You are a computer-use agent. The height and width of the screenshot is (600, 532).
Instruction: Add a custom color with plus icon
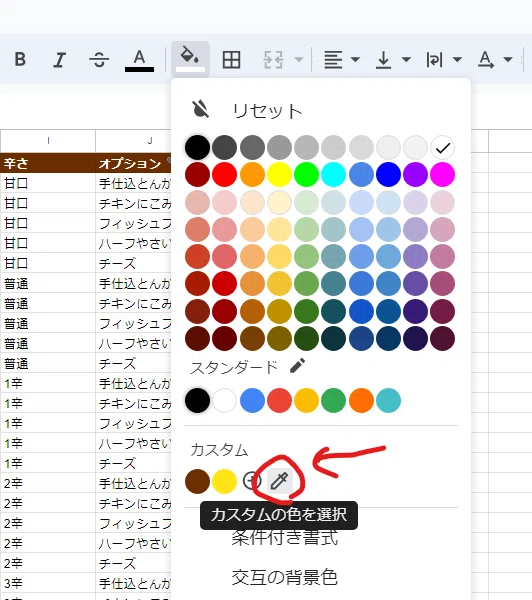pos(251,481)
